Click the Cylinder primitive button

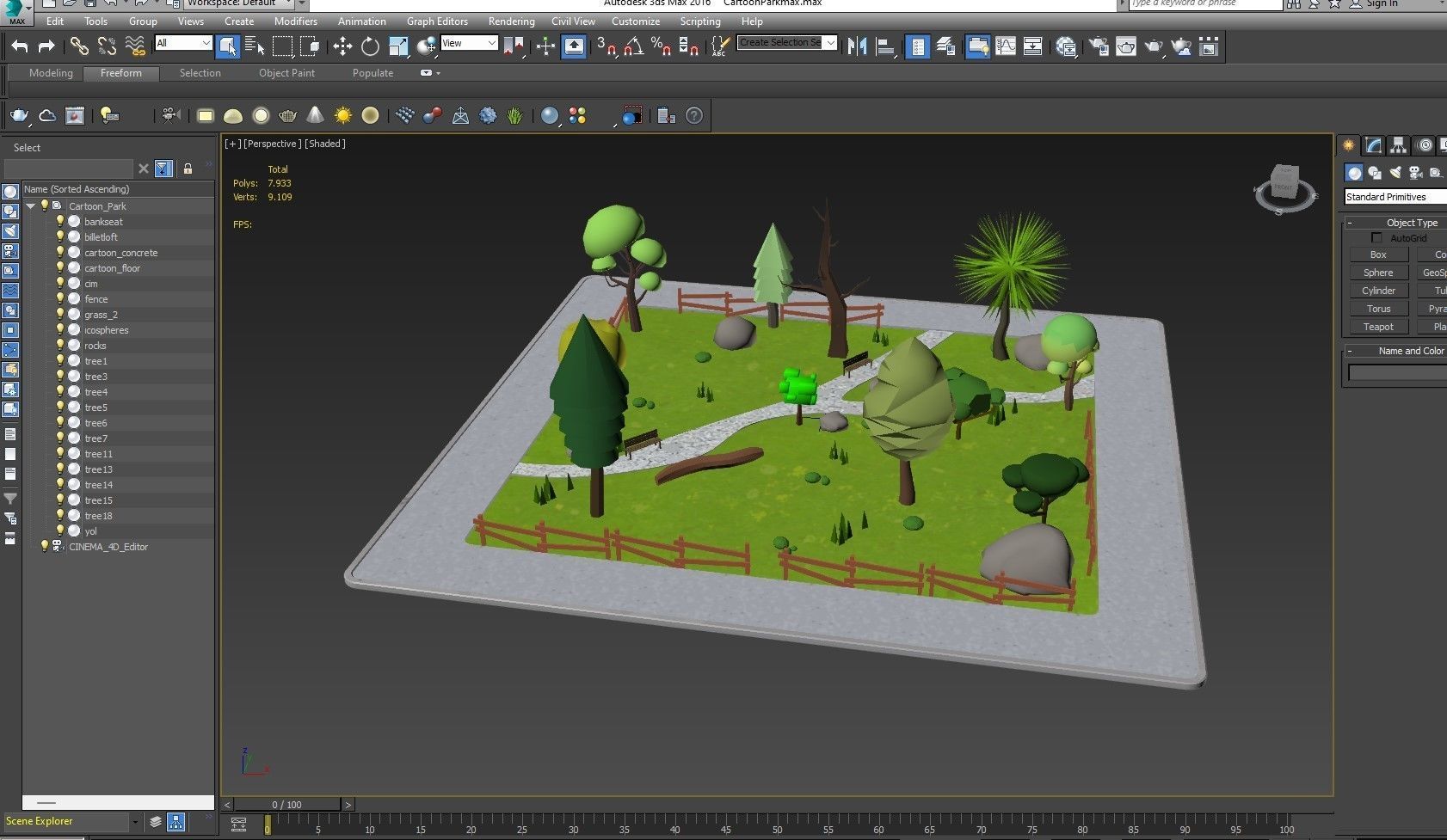click(x=1378, y=291)
